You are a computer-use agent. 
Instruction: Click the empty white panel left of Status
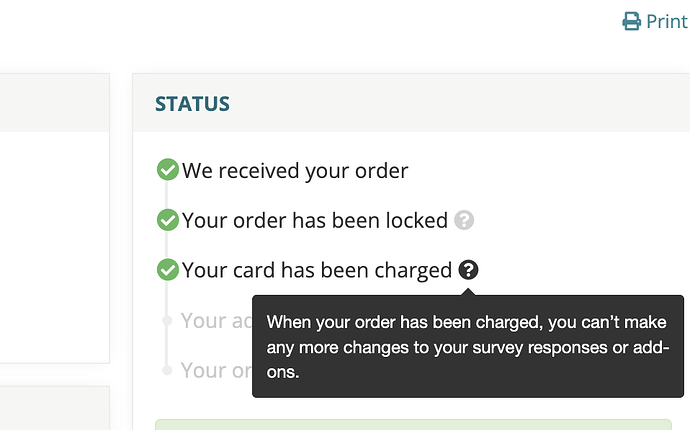(x=55, y=247)
